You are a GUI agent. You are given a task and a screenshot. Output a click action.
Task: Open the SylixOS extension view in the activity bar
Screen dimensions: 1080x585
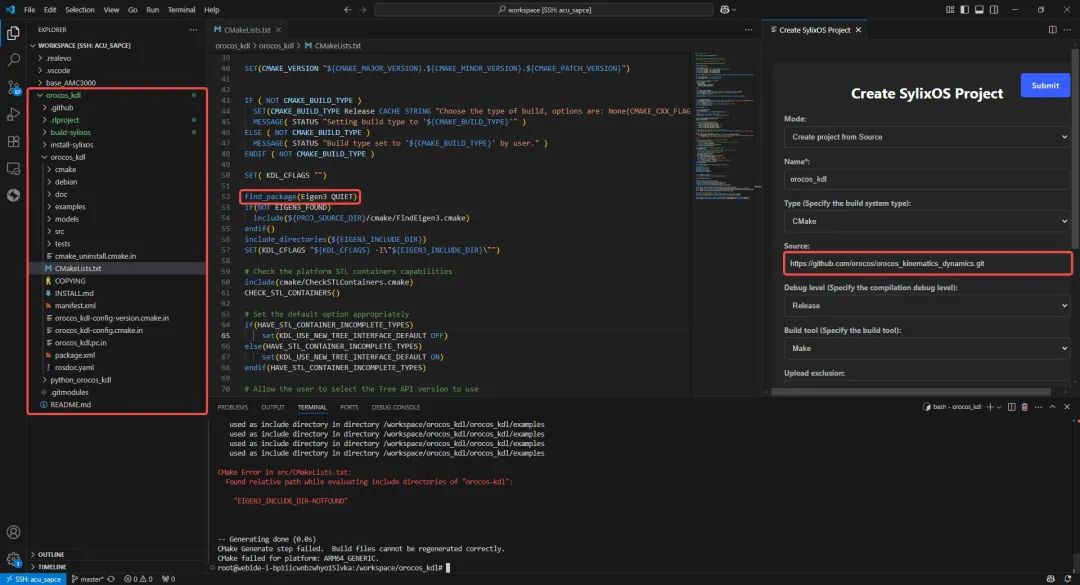[x=13, y=195]
